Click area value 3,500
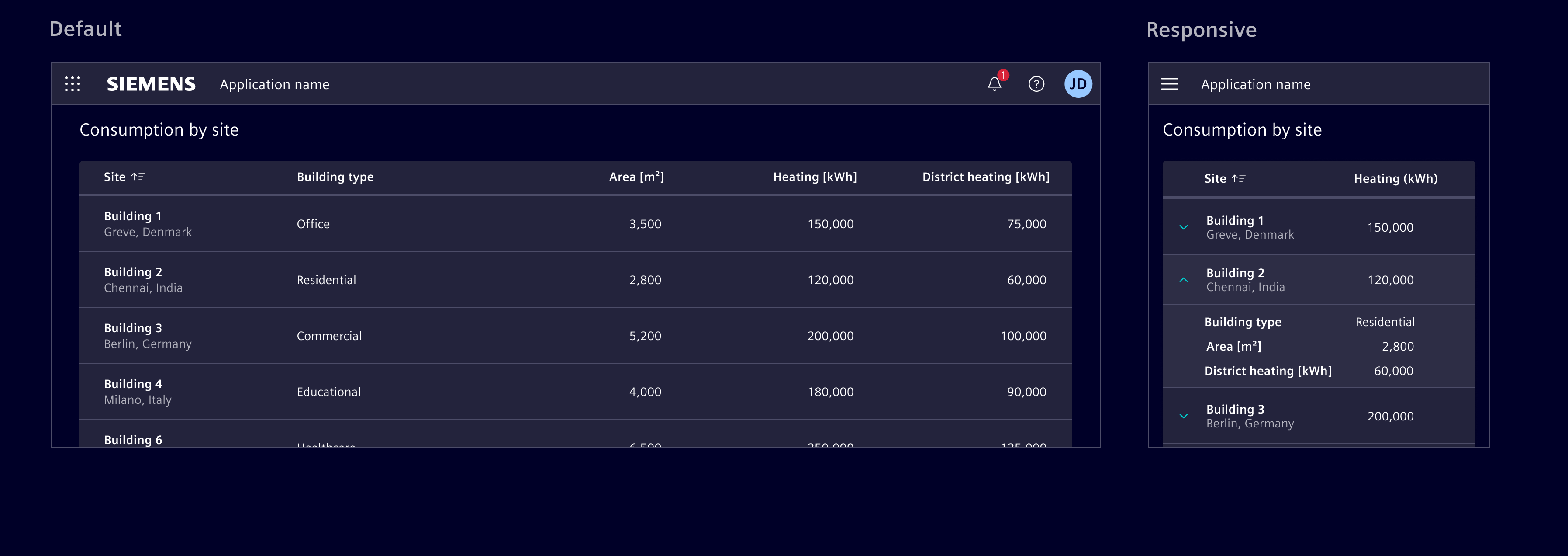Image resolution: width=1568 pixels, height=556 pixels. pos(645,224)
